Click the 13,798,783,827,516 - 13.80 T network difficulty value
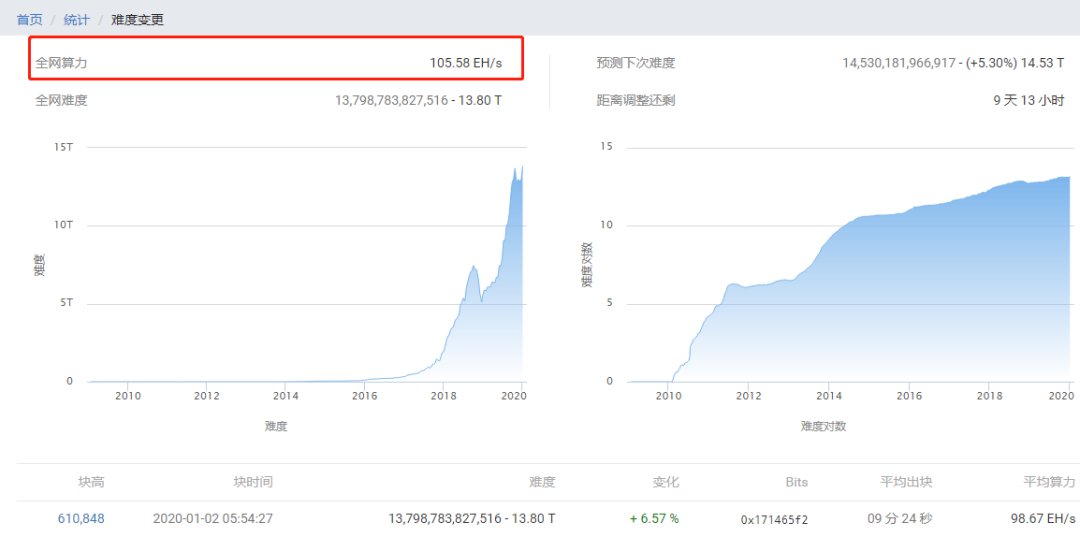The height and width of the screenshot is (537, 1080). pos(419,101)
